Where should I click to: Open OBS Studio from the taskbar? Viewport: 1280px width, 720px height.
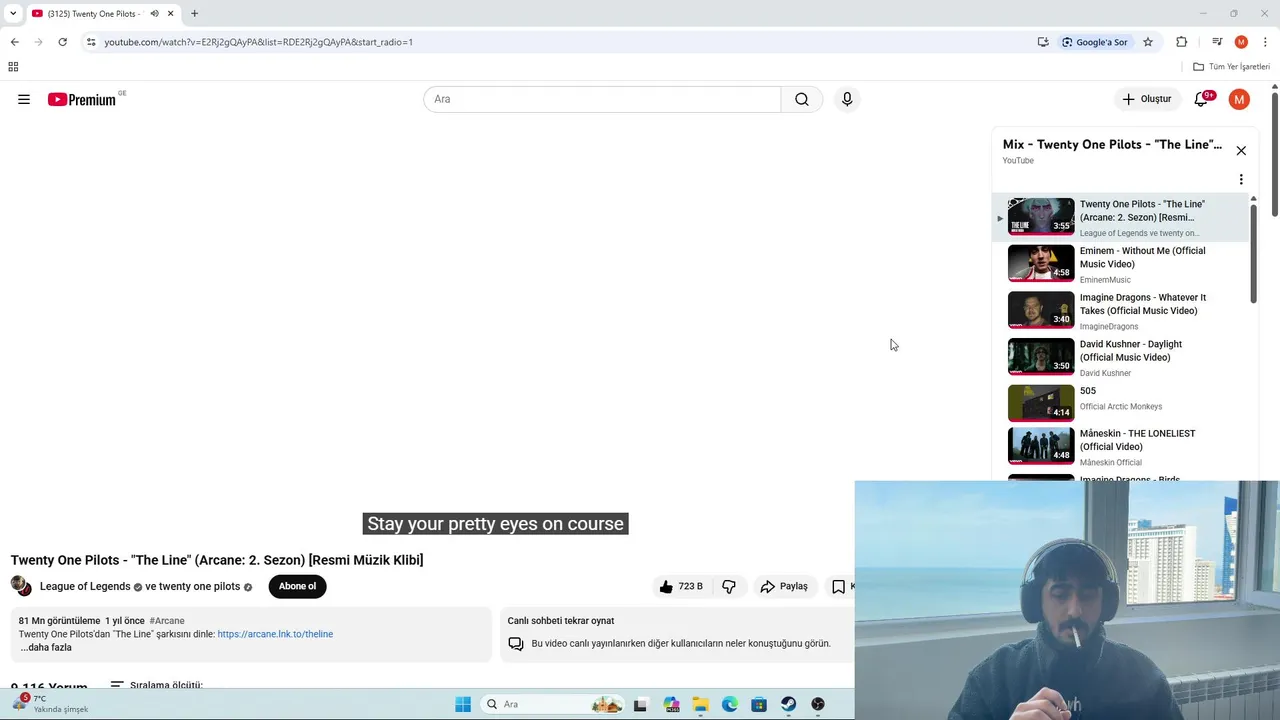818,704
